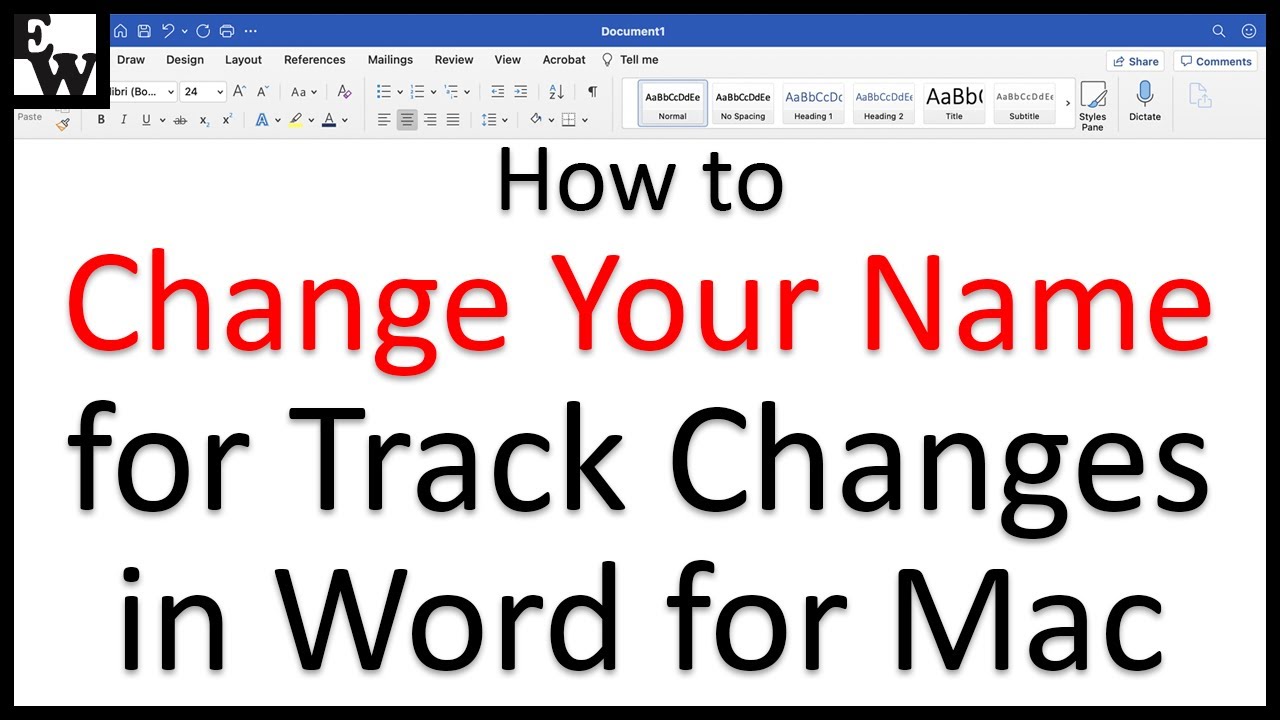Redo with the circular arrow icon
1280x720 pixels.
[204, 31]
